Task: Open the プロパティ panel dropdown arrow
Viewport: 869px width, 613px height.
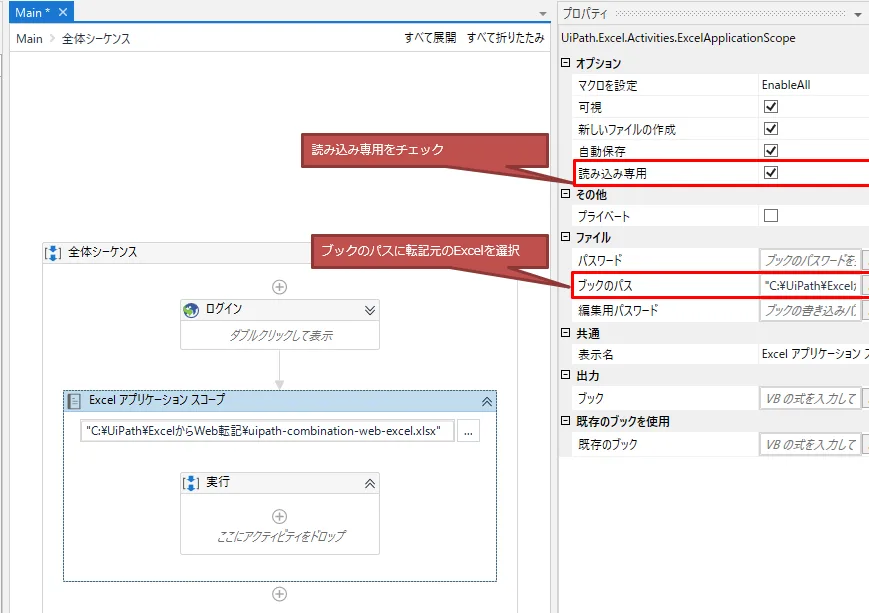Action: (858, 13)
